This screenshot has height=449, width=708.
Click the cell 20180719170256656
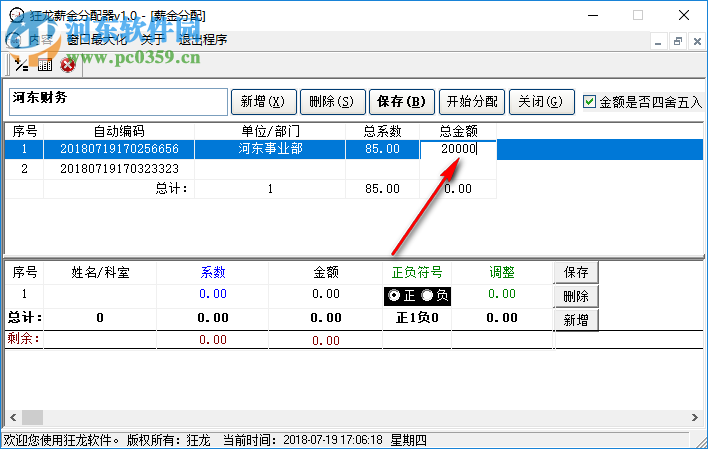click(x=119, y=149)
